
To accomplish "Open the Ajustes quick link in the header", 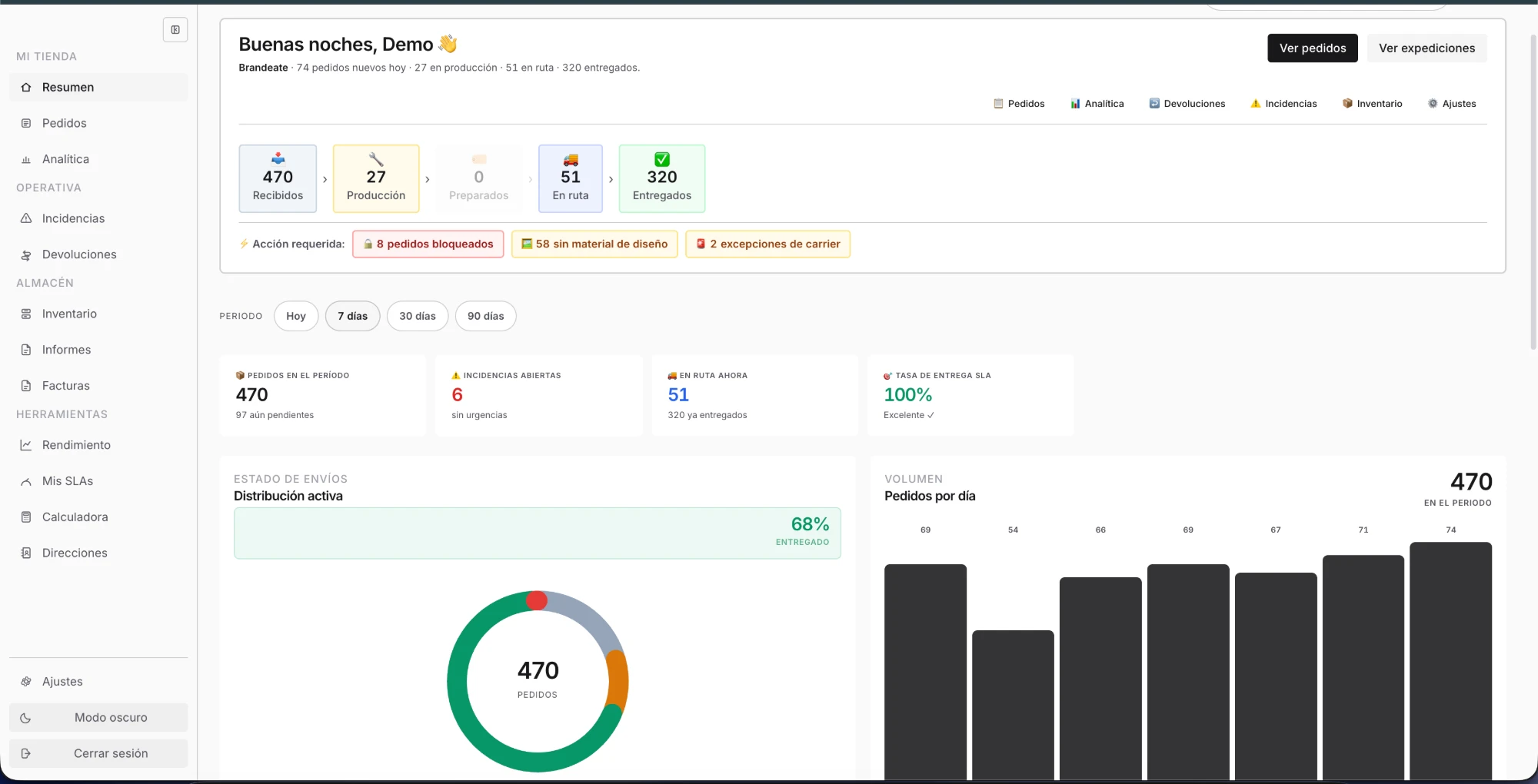I will [1452, 104].
